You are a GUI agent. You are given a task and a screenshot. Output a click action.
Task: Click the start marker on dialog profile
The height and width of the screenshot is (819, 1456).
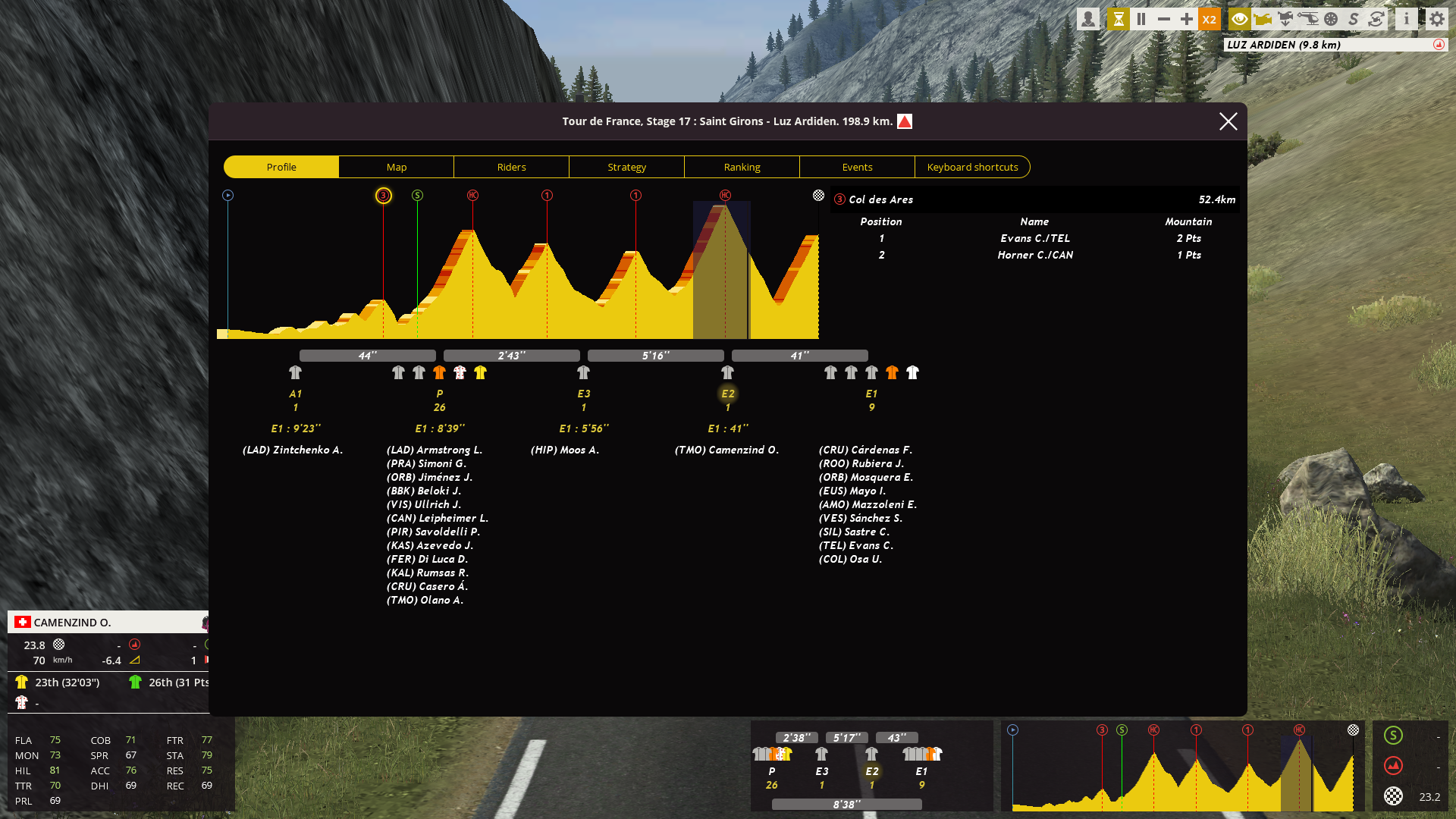(227, 196)
